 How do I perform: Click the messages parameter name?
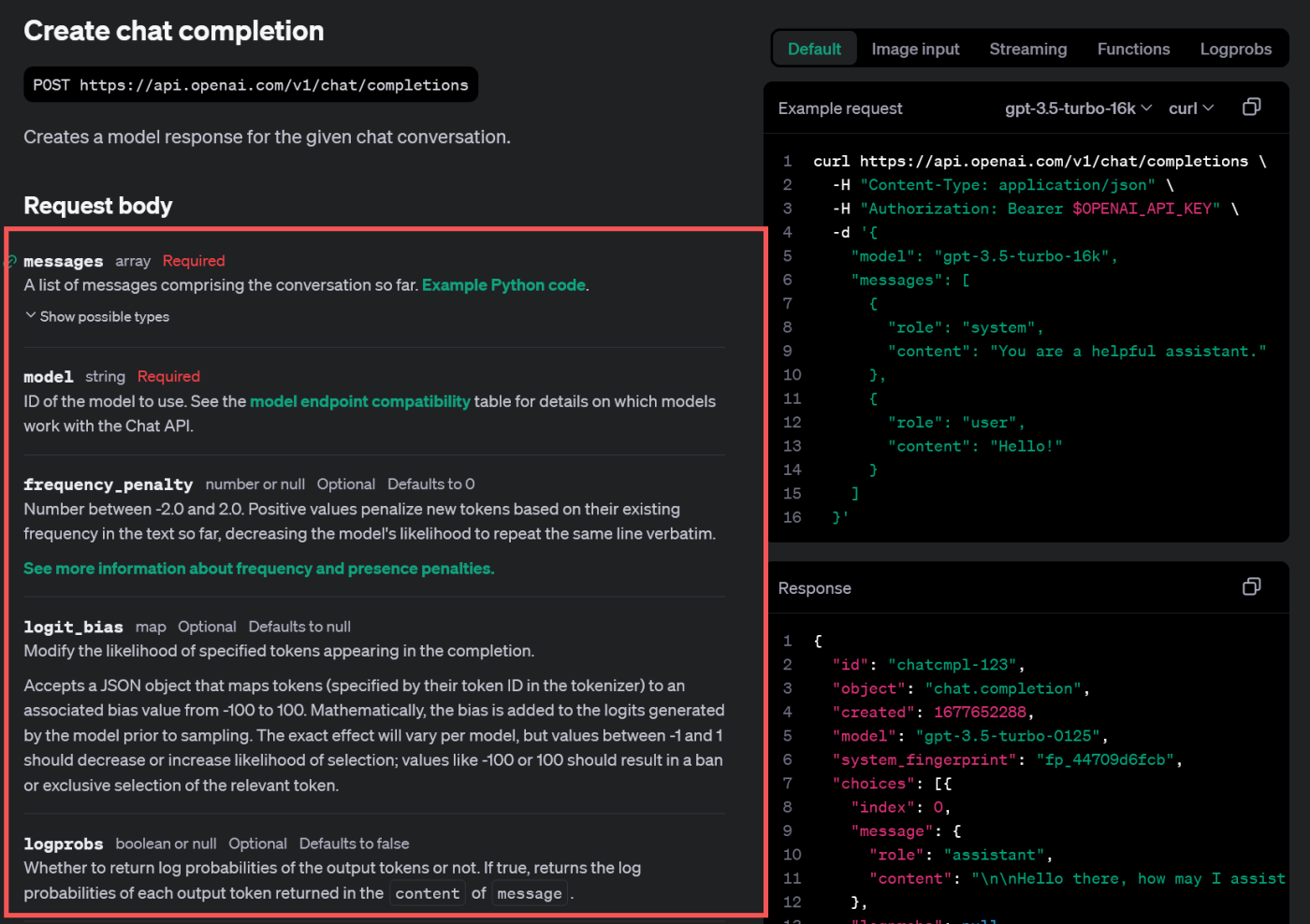click(63, 261)
